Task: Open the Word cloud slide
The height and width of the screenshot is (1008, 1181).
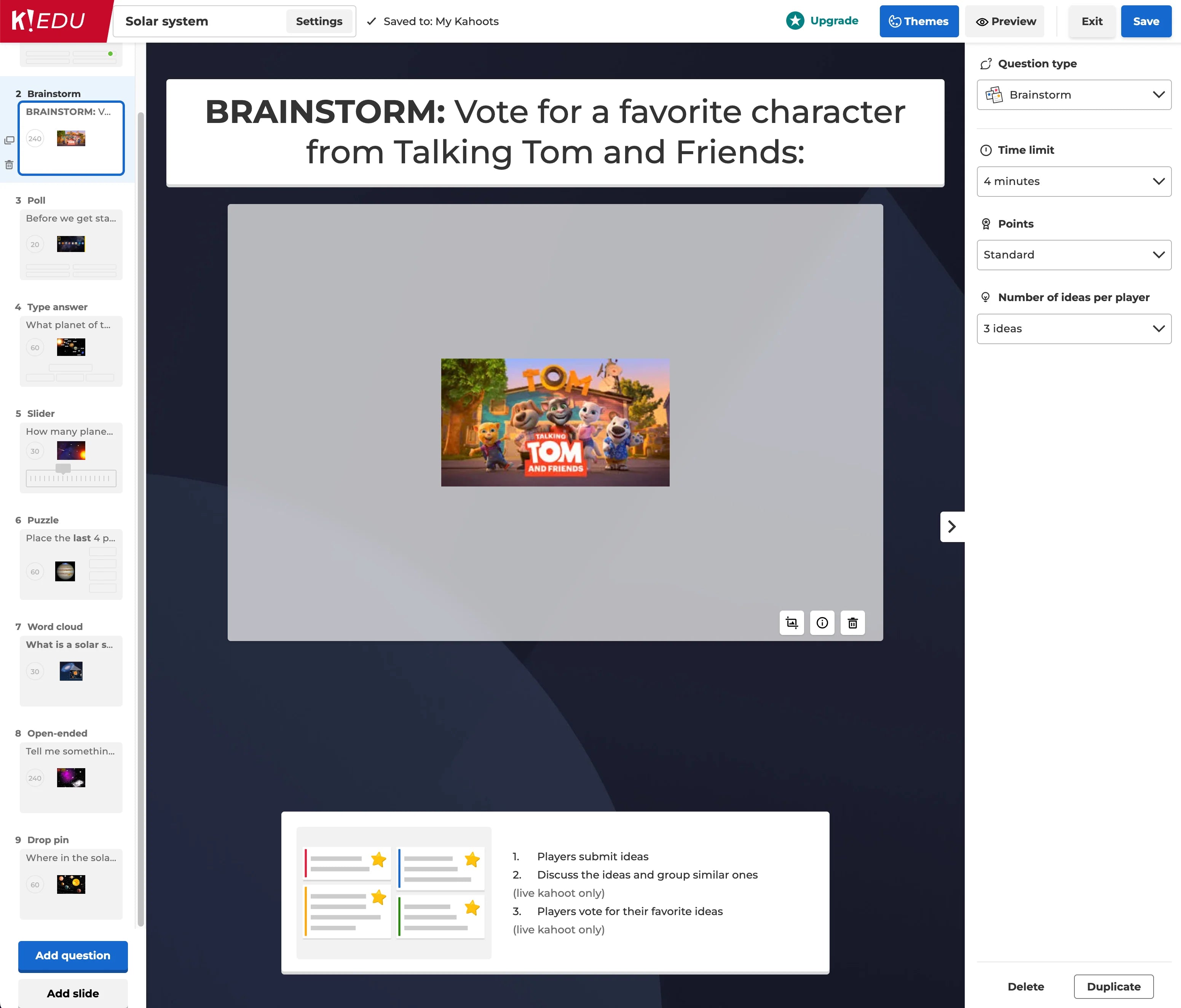Action: 71,671
